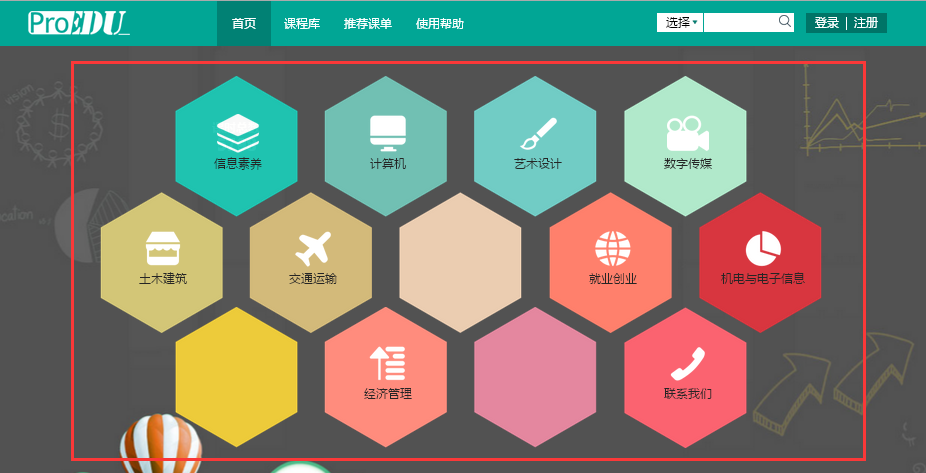Image resolution: width=926 pixels, height=473 pixels.
Task: Click the 联系我们 label
Action: (687, 393)
